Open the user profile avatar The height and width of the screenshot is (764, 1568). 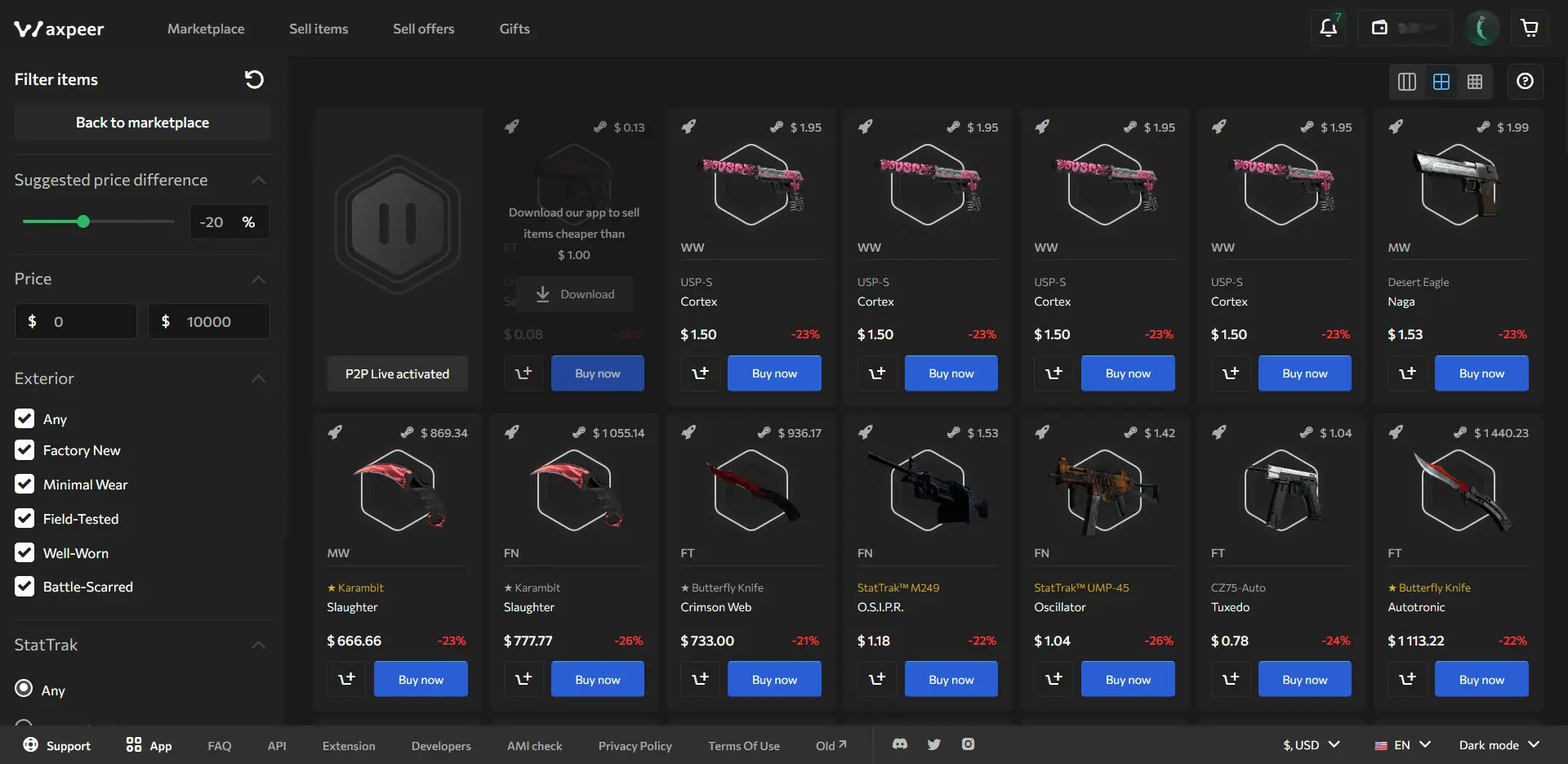[x=1482, y=28]
